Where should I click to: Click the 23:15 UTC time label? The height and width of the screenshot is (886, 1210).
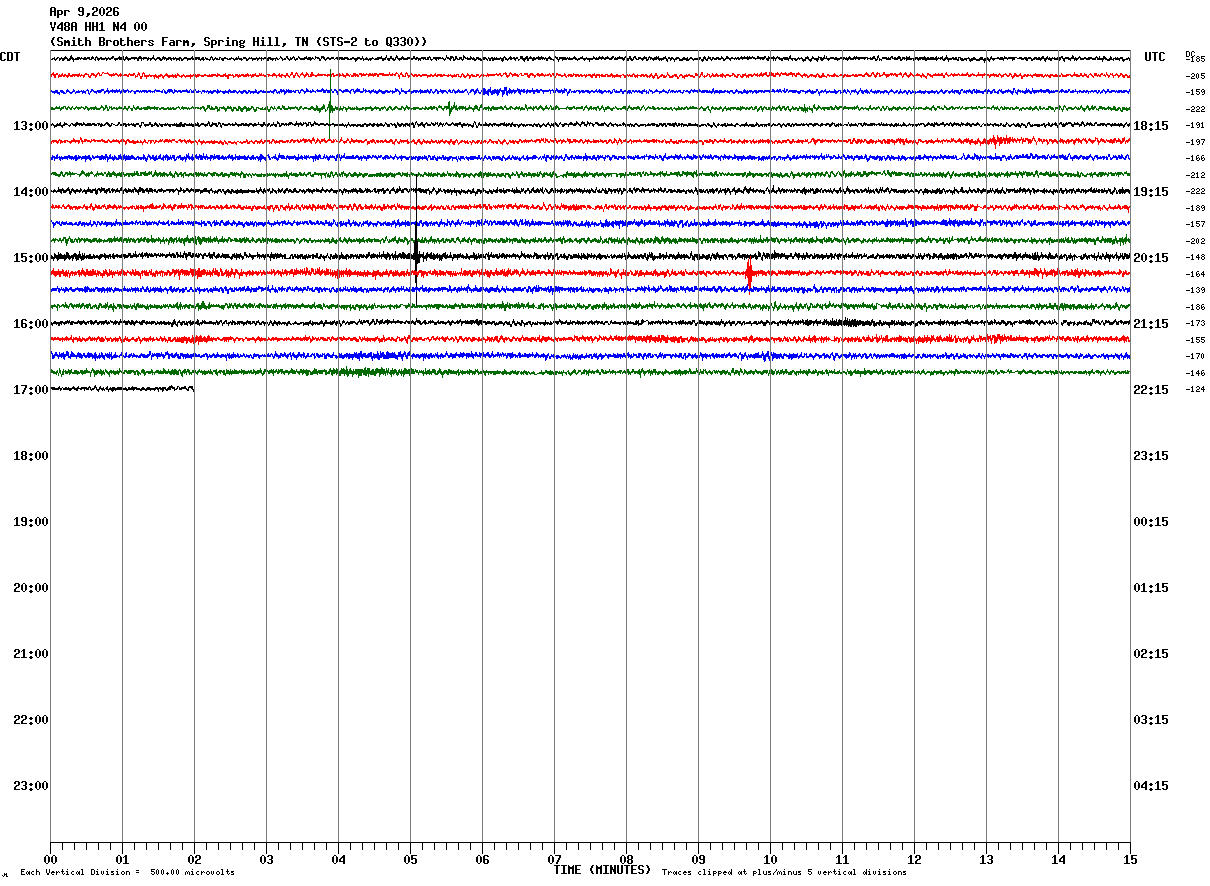[1151, 456]
